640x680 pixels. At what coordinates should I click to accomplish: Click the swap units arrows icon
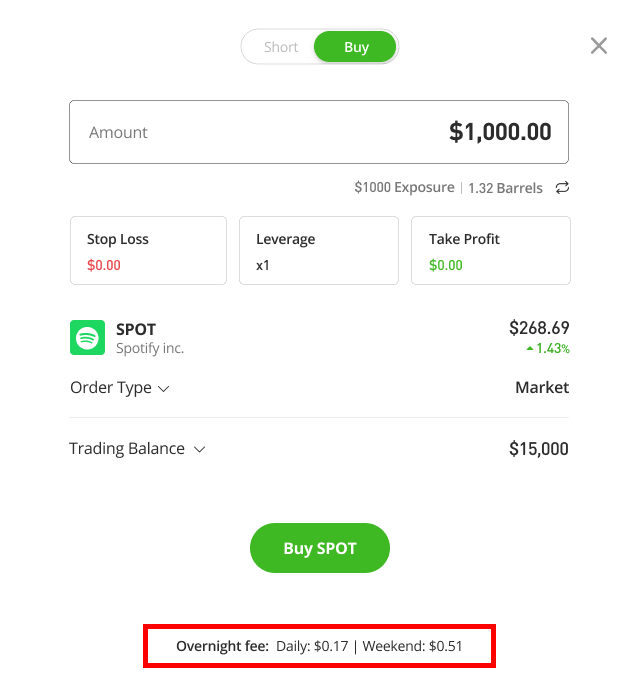(x=562, y=188)
